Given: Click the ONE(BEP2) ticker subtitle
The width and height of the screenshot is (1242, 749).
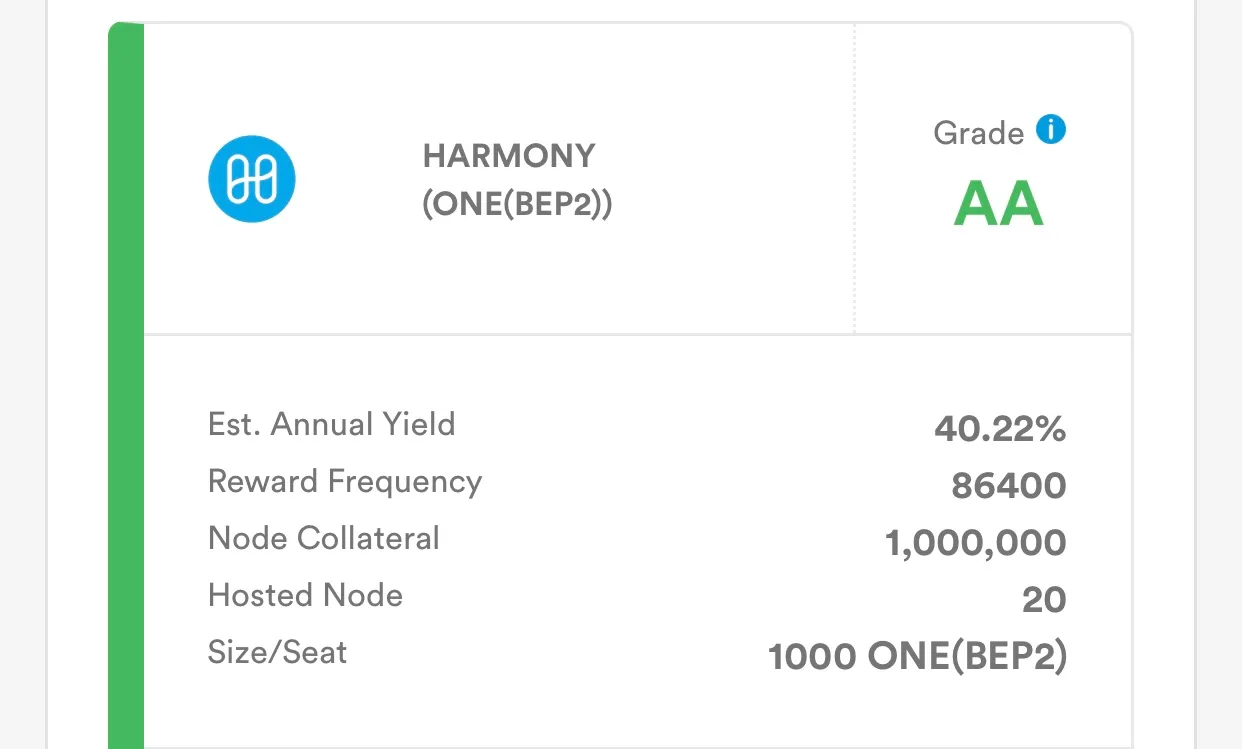Looking at the screenshot, I should tap(517, 204).
